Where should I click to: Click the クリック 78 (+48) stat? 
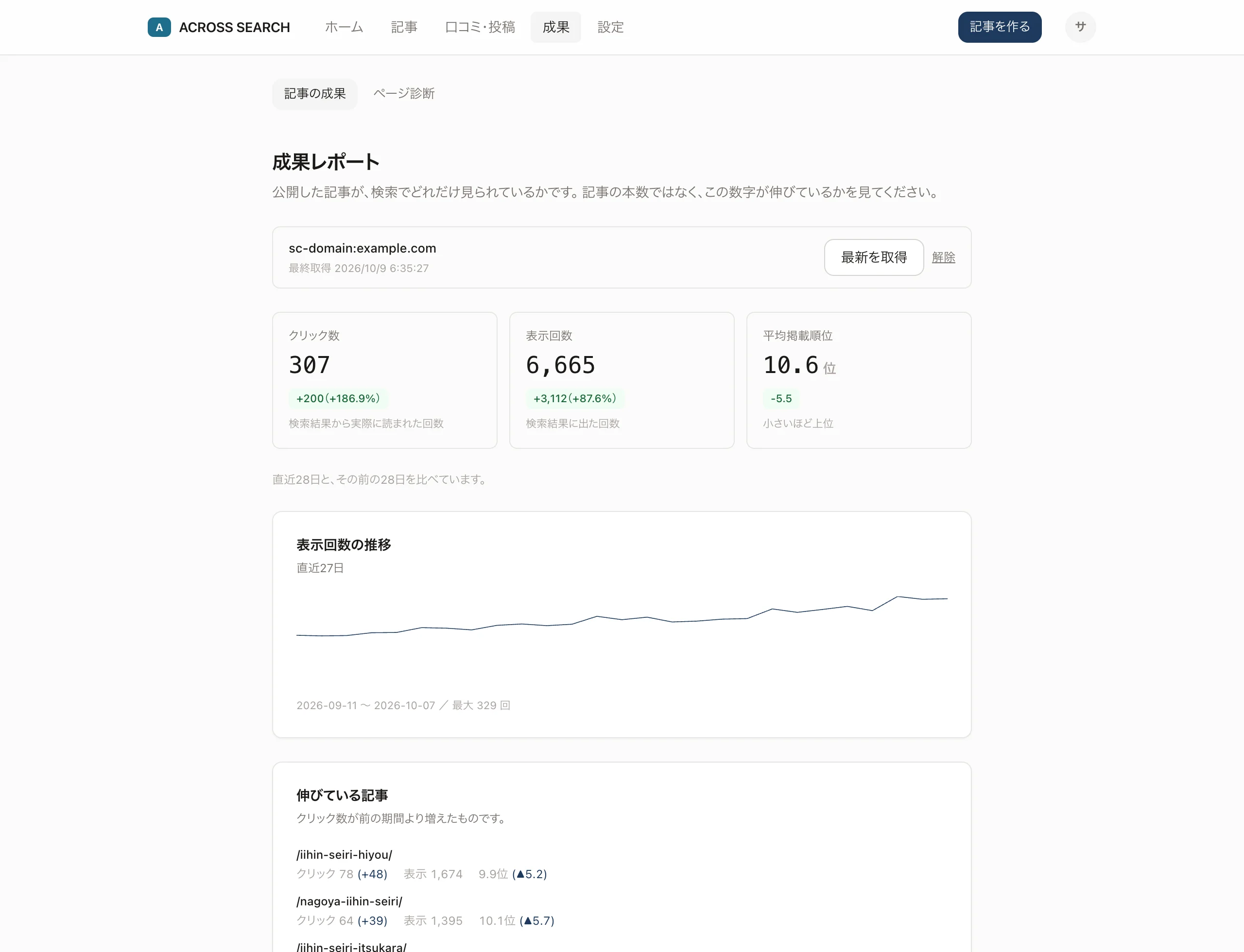(x=342, y=874)
